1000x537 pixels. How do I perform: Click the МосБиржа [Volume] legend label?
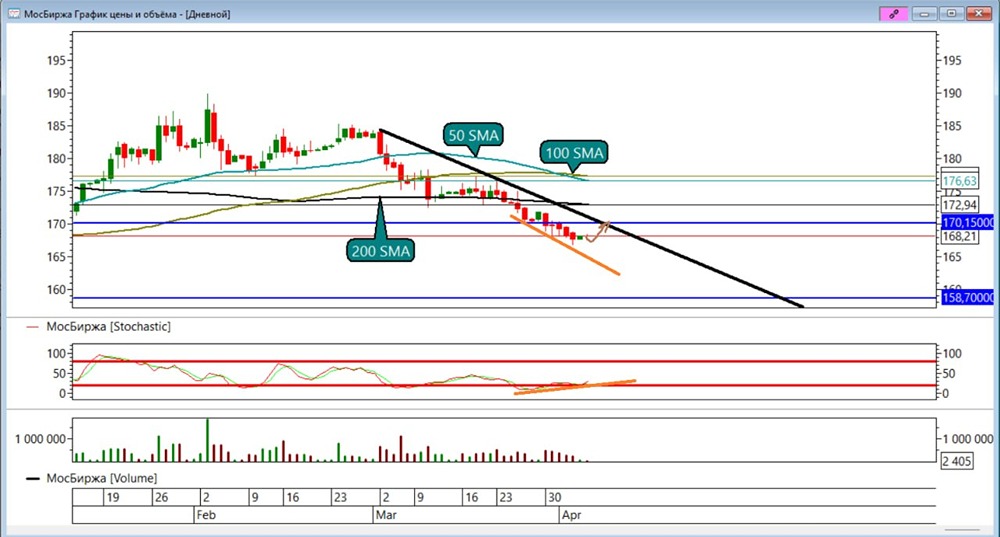click(101, 478)
